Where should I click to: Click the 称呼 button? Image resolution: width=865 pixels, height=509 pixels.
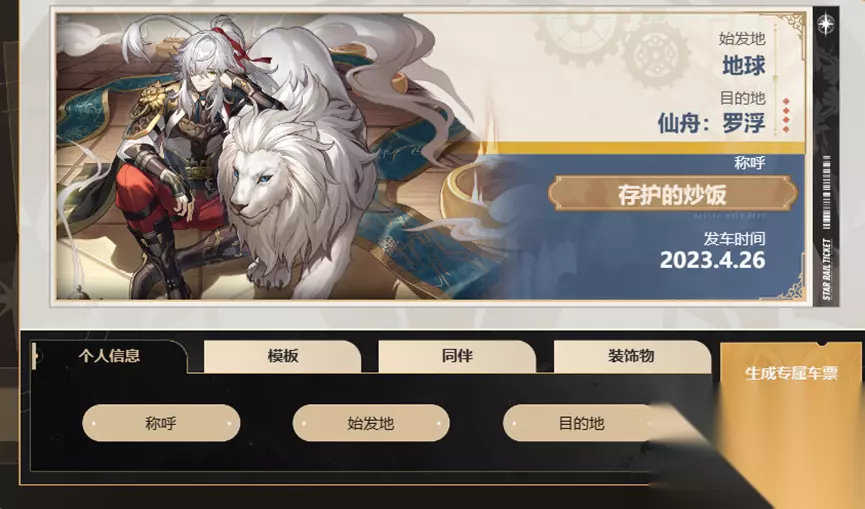click(161, 423)
